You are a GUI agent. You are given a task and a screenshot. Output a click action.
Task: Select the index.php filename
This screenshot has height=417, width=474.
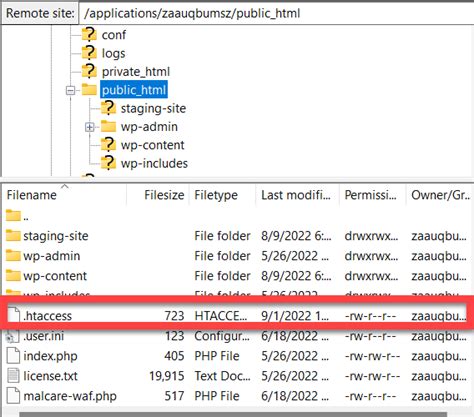tap(50, 356)
